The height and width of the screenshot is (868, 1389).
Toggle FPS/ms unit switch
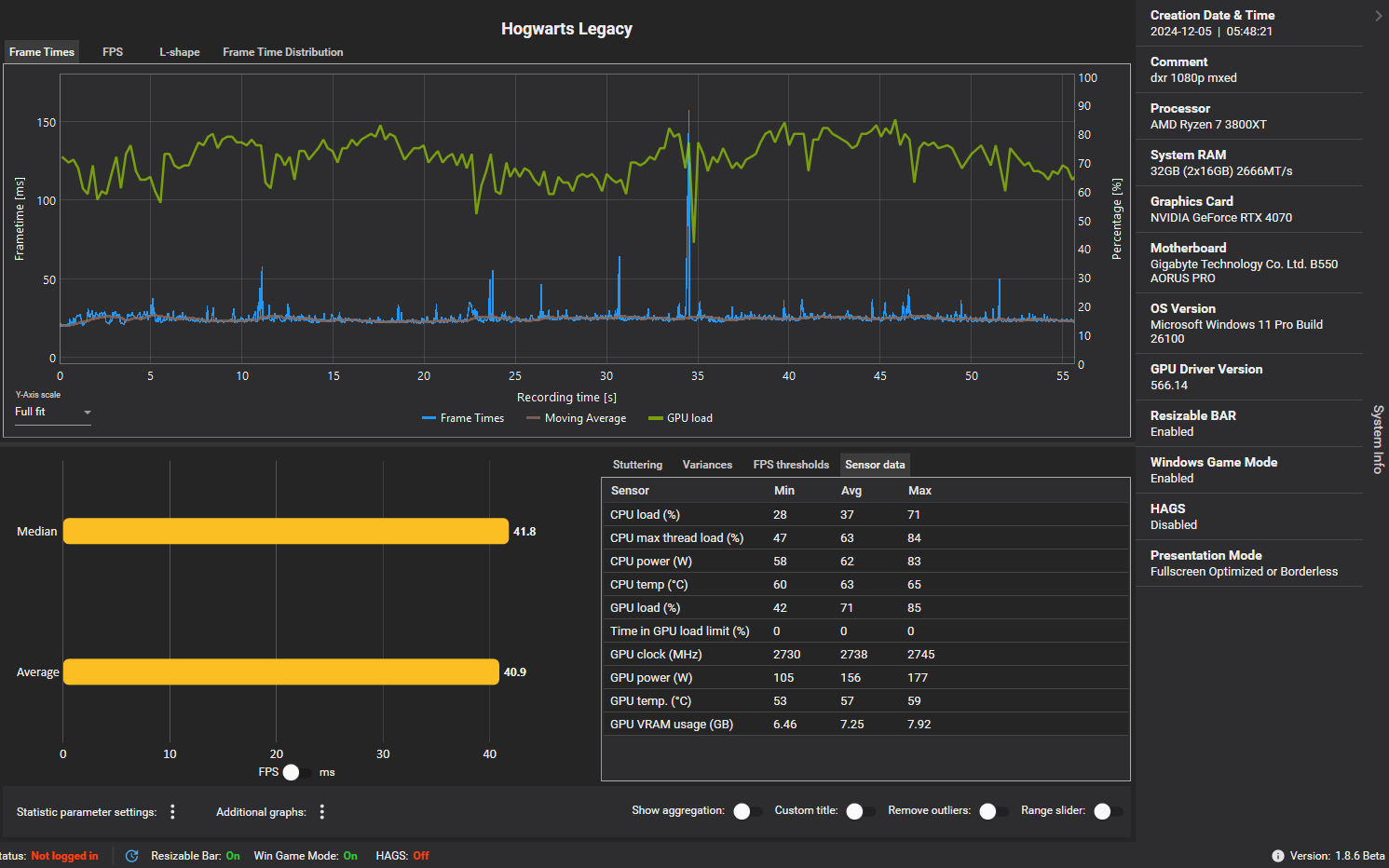(x=297, y=772)
